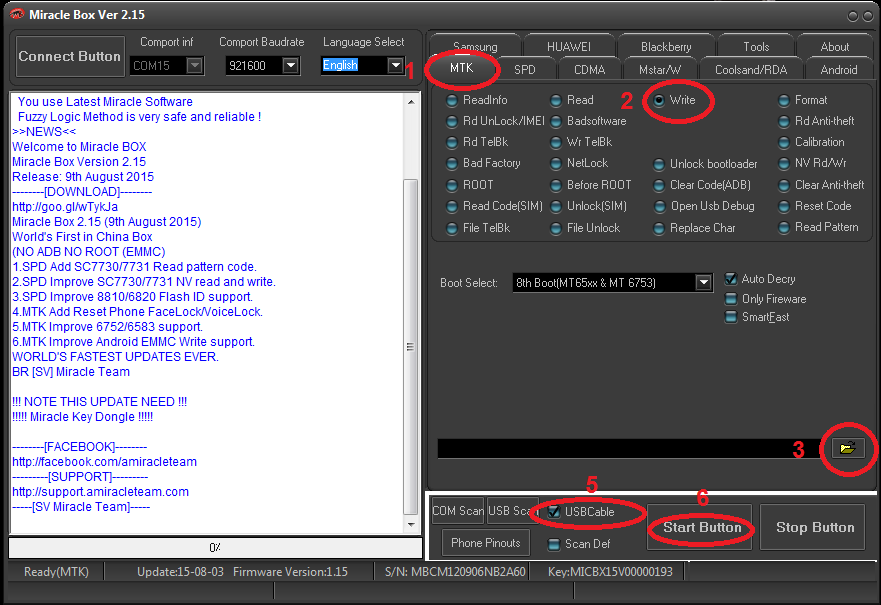The image size is (881, 605).
Task: Select the Before ROOT option
Action: point(591,185)
